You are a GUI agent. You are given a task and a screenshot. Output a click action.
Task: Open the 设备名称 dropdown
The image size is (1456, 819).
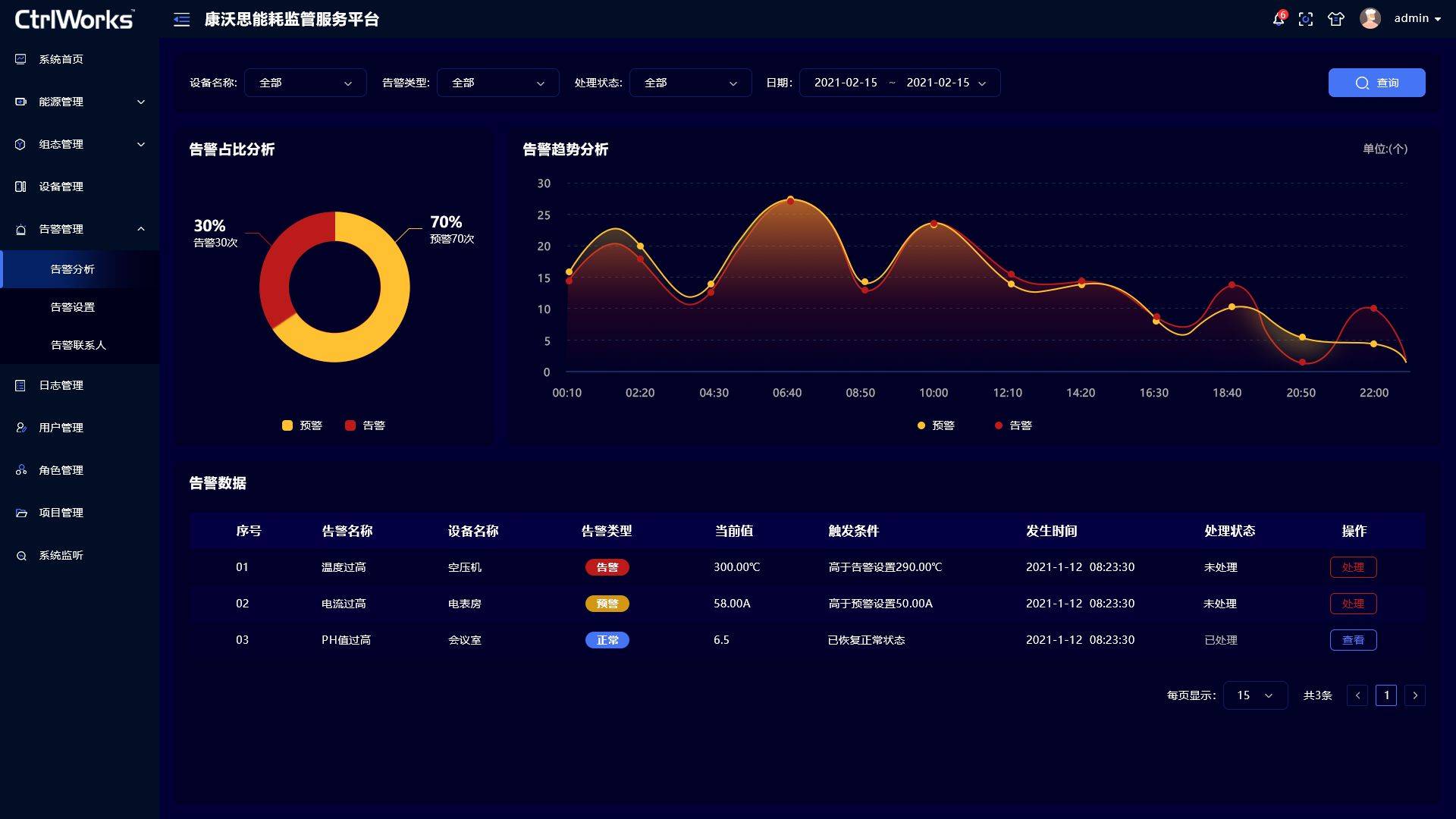pyautogui.click(x=306, y=83)
